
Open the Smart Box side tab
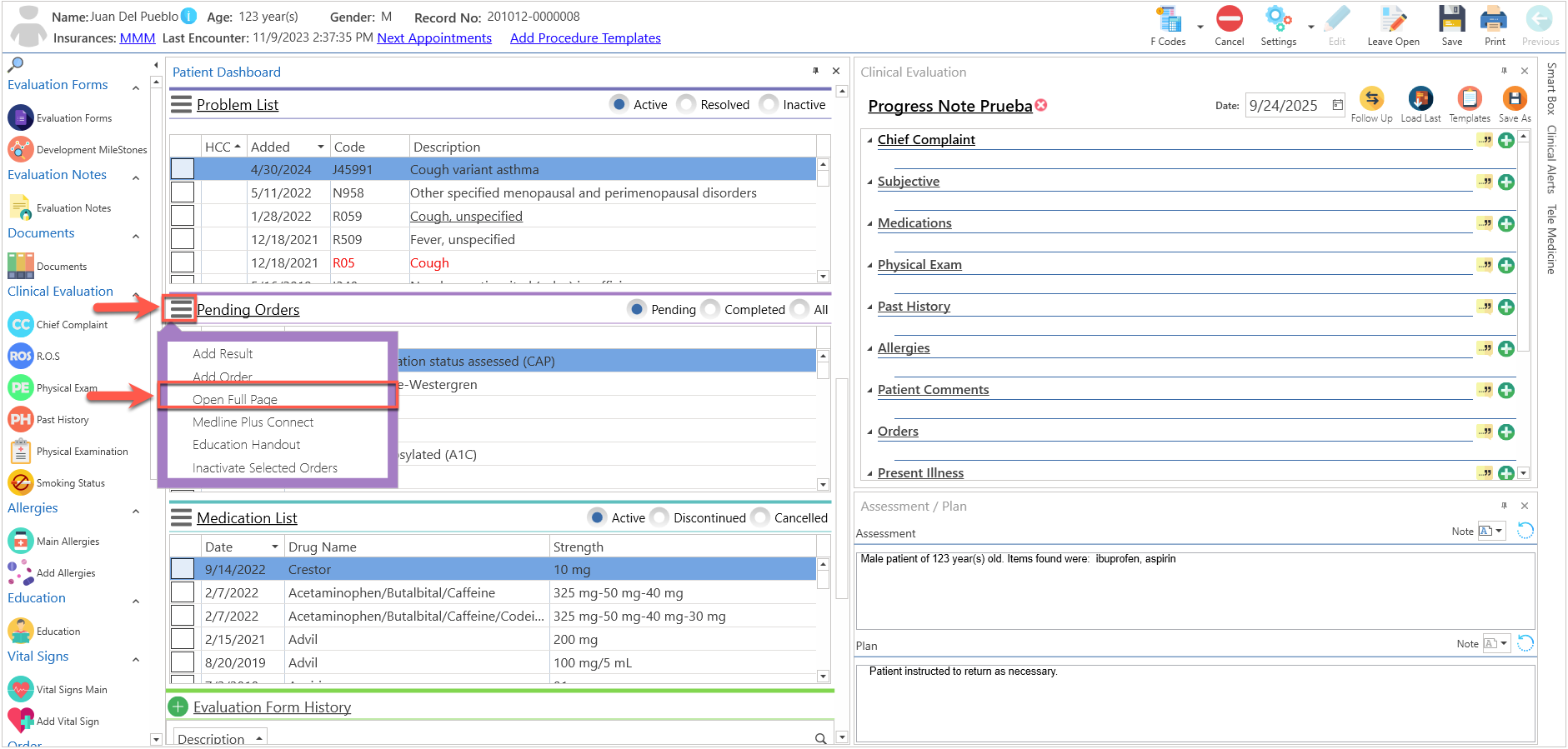[x=1551, y=88]
